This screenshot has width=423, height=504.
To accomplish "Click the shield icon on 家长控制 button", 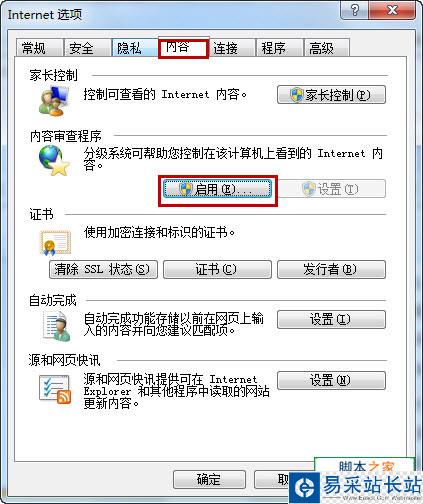I will pyautogui.click(x=296, y=95).
